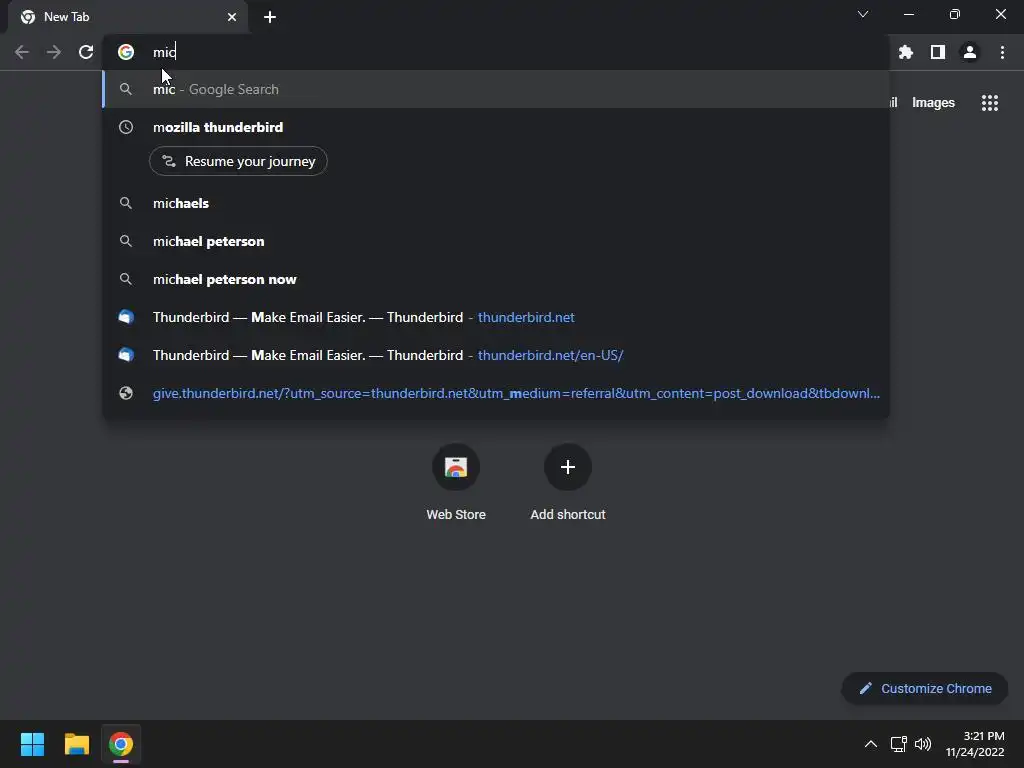Click the clock icon beside 'mozilla thunderbird'
The image size is (1024, 768).
126,127
